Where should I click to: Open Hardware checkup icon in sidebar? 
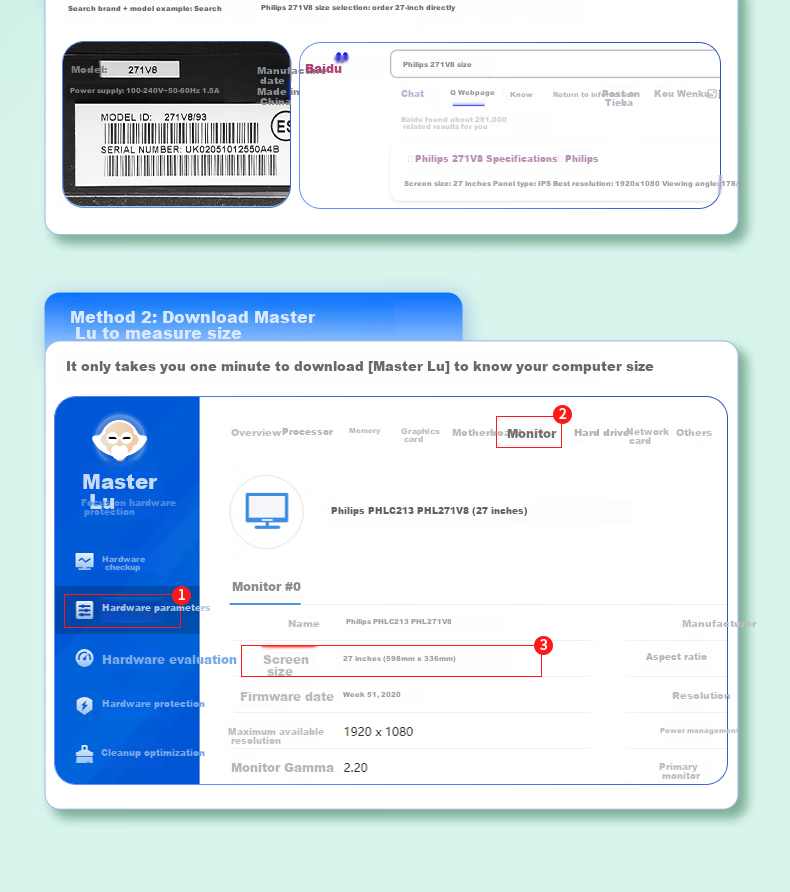[x=84, y=562]
